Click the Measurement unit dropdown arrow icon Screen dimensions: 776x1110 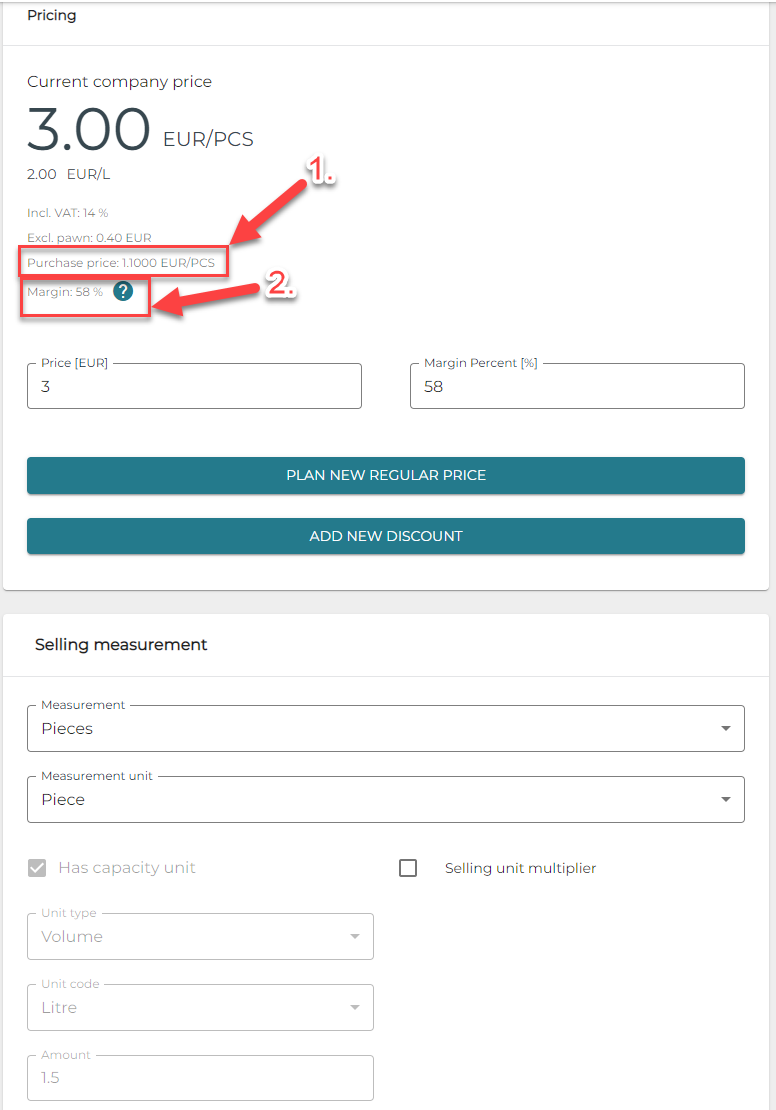tap(726, 800)
